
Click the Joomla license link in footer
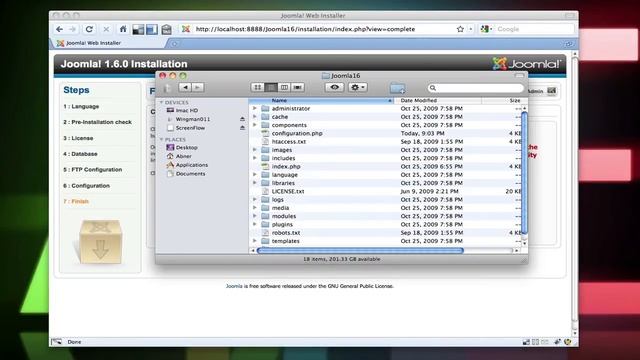coord(234,286)
